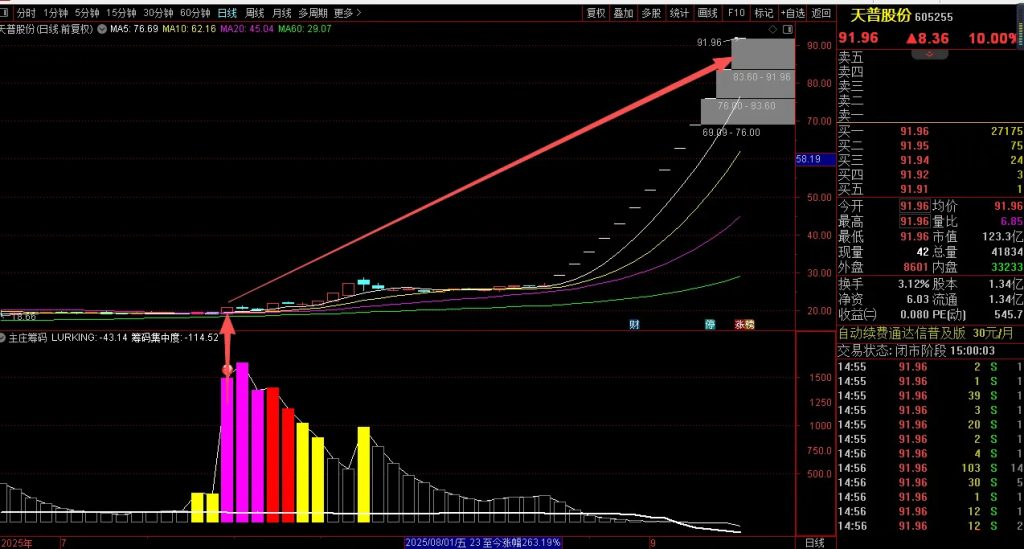Click the date range info bar at bottom
The height and width of the screenshot is (549, 1024).
480,542
